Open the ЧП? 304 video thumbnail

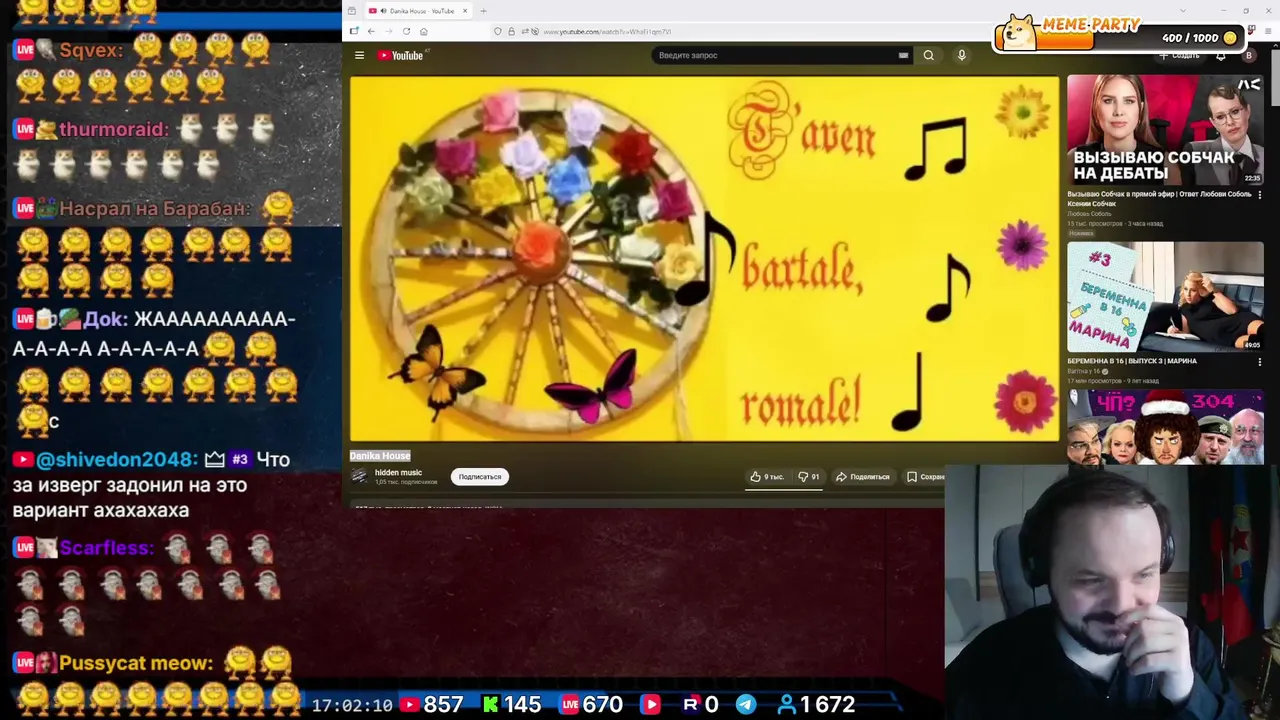pyautogui.click(x=1165, y=426)
